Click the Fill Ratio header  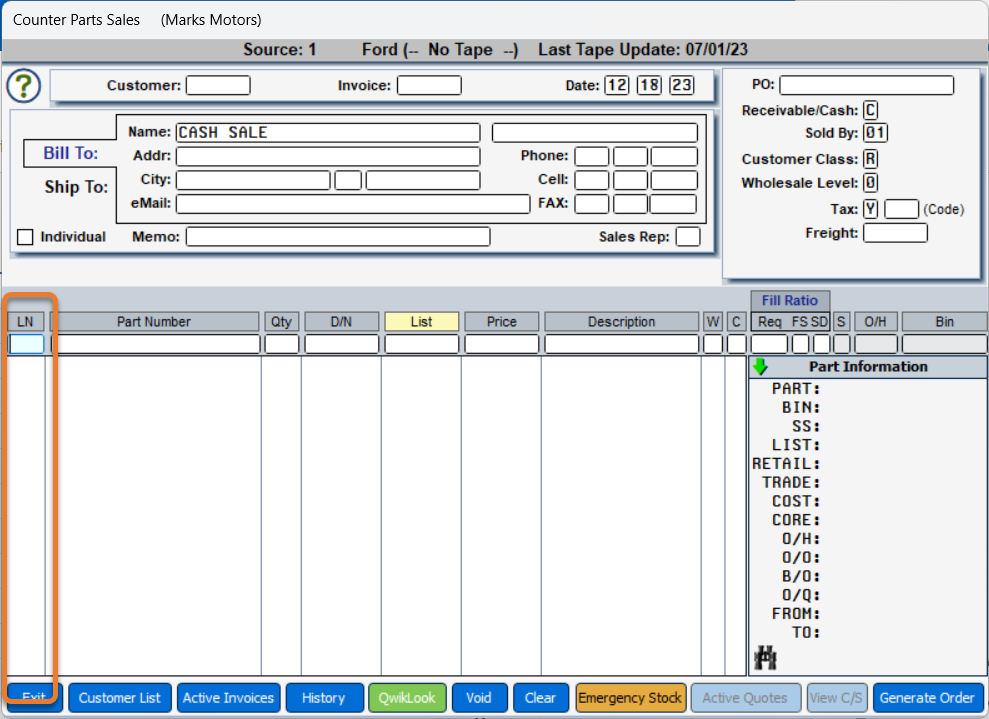pyautogui.click(x=789, y=300)
